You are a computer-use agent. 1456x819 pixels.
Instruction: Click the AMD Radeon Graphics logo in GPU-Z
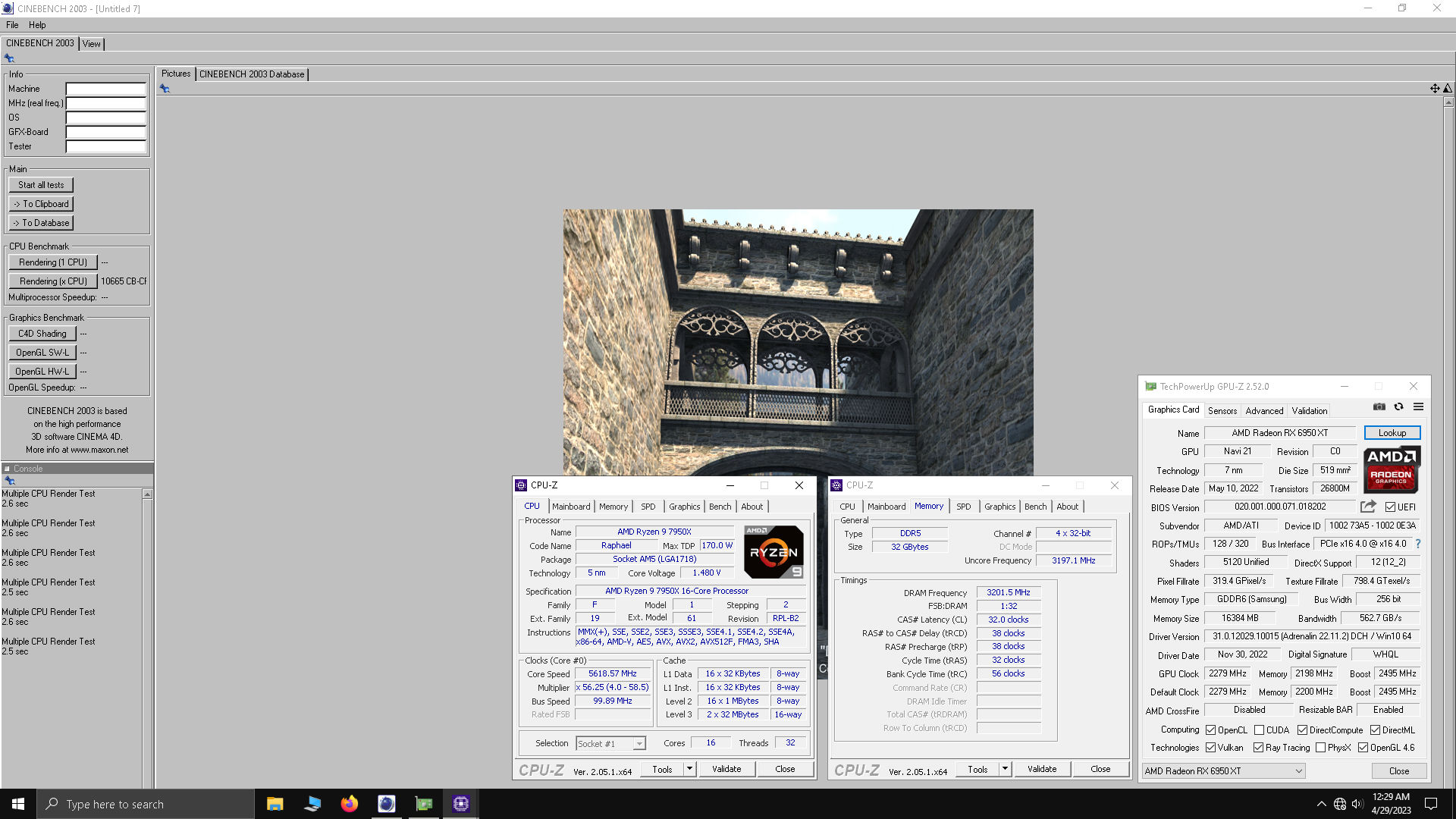tap(1392, 470)
